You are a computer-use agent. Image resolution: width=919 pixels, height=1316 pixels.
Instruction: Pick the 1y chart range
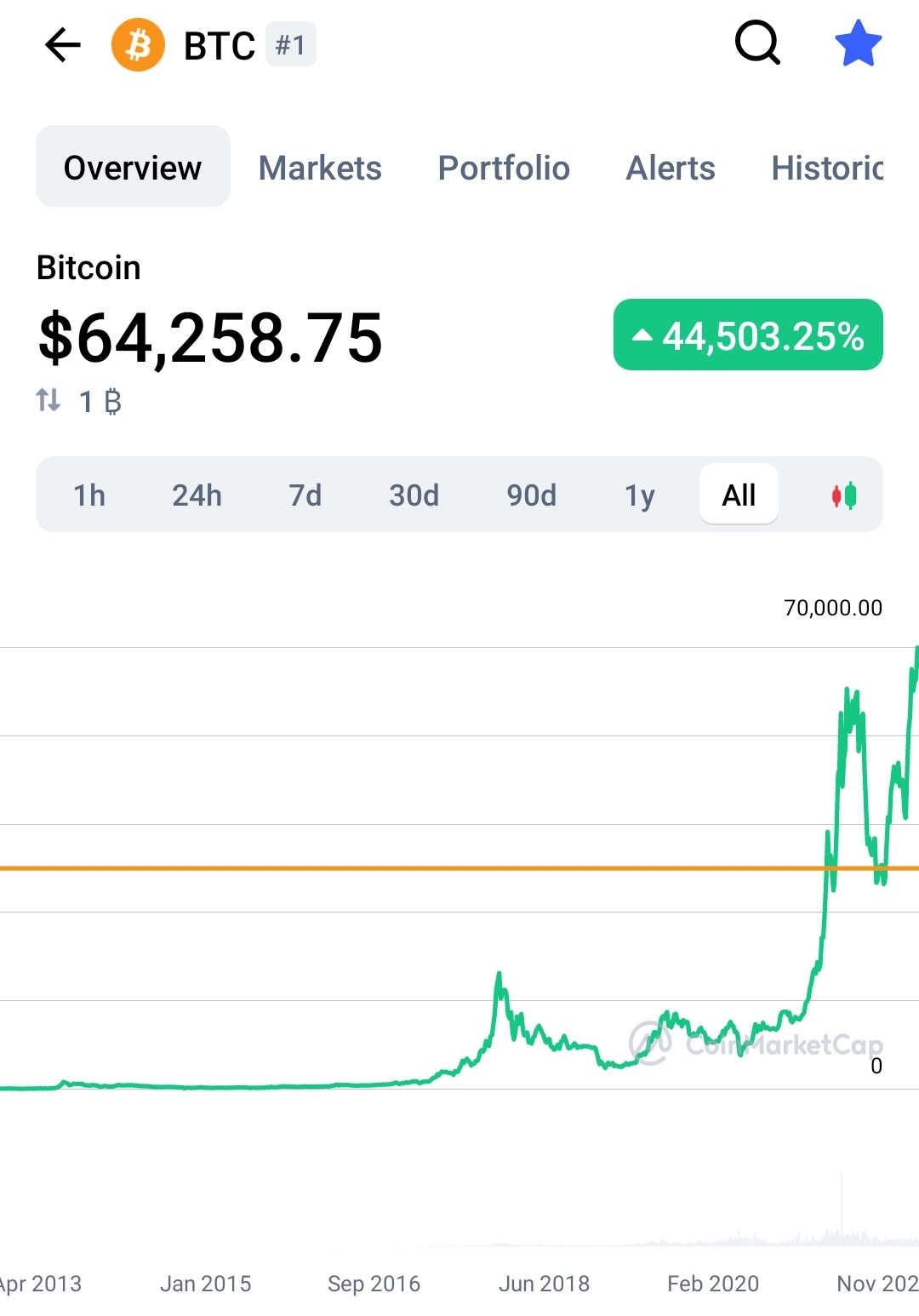[640, 495]
